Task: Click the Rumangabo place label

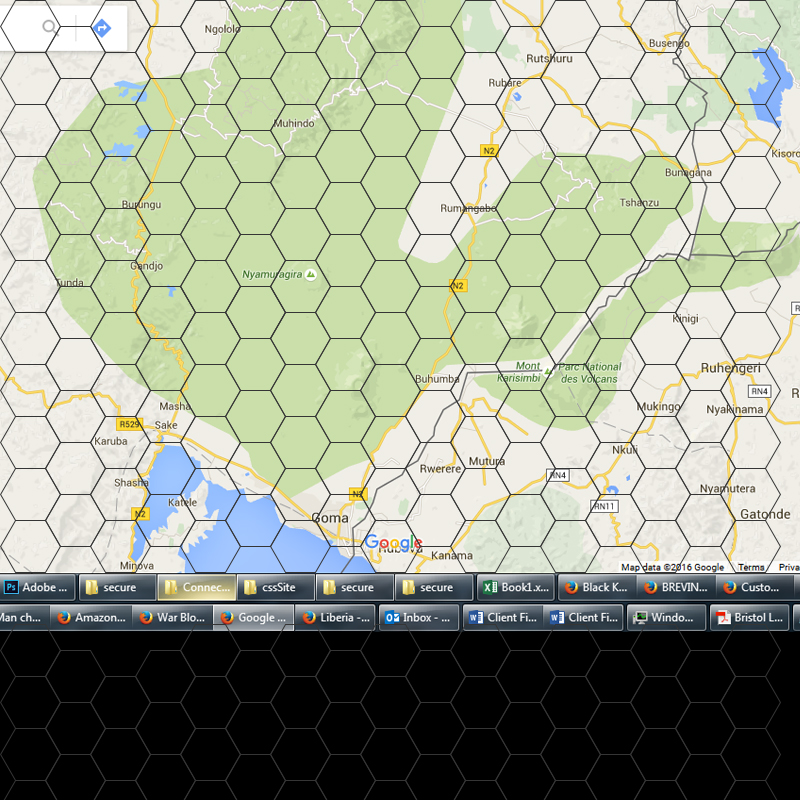Action: click(468, 208)
